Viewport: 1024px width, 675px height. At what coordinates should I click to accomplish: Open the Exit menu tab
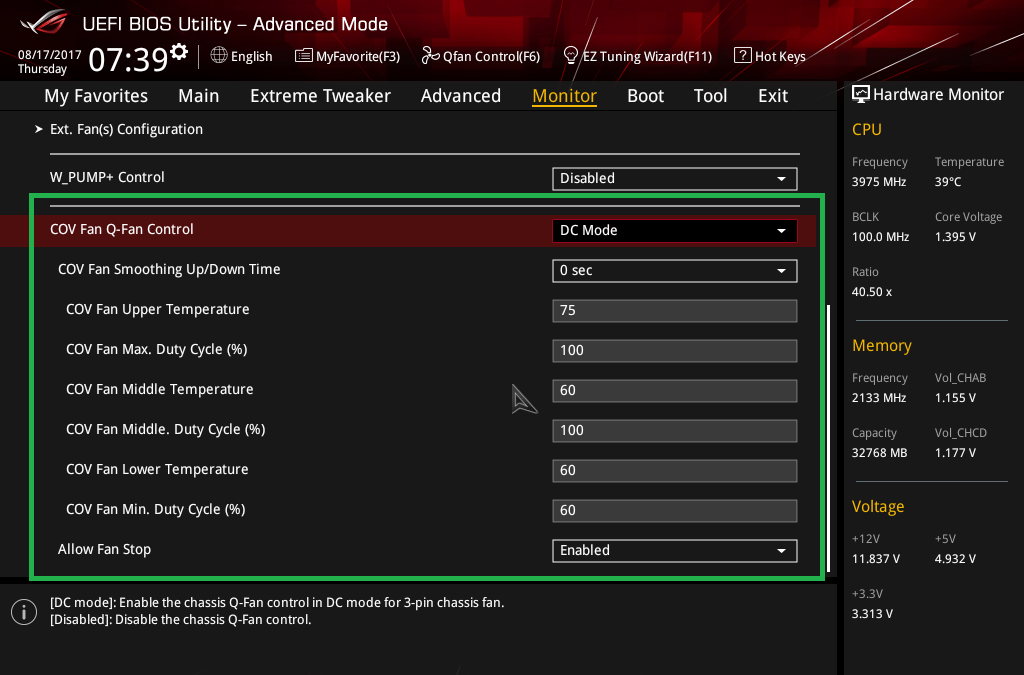pos(773,96)
